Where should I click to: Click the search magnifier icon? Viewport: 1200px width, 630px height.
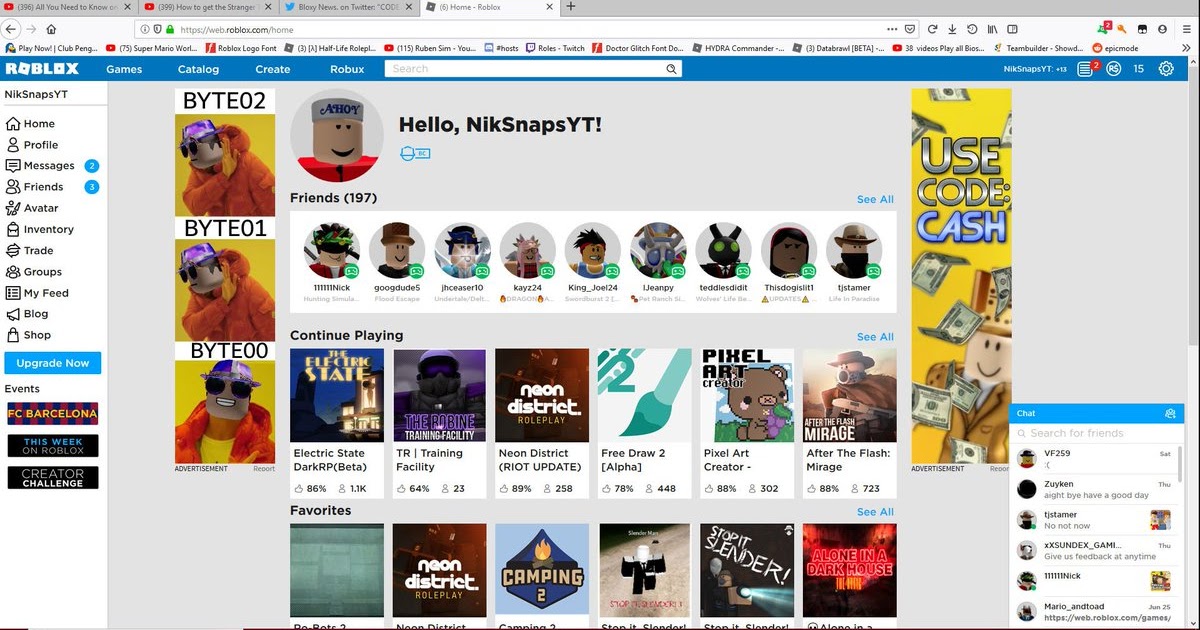(x=672, y=69)
